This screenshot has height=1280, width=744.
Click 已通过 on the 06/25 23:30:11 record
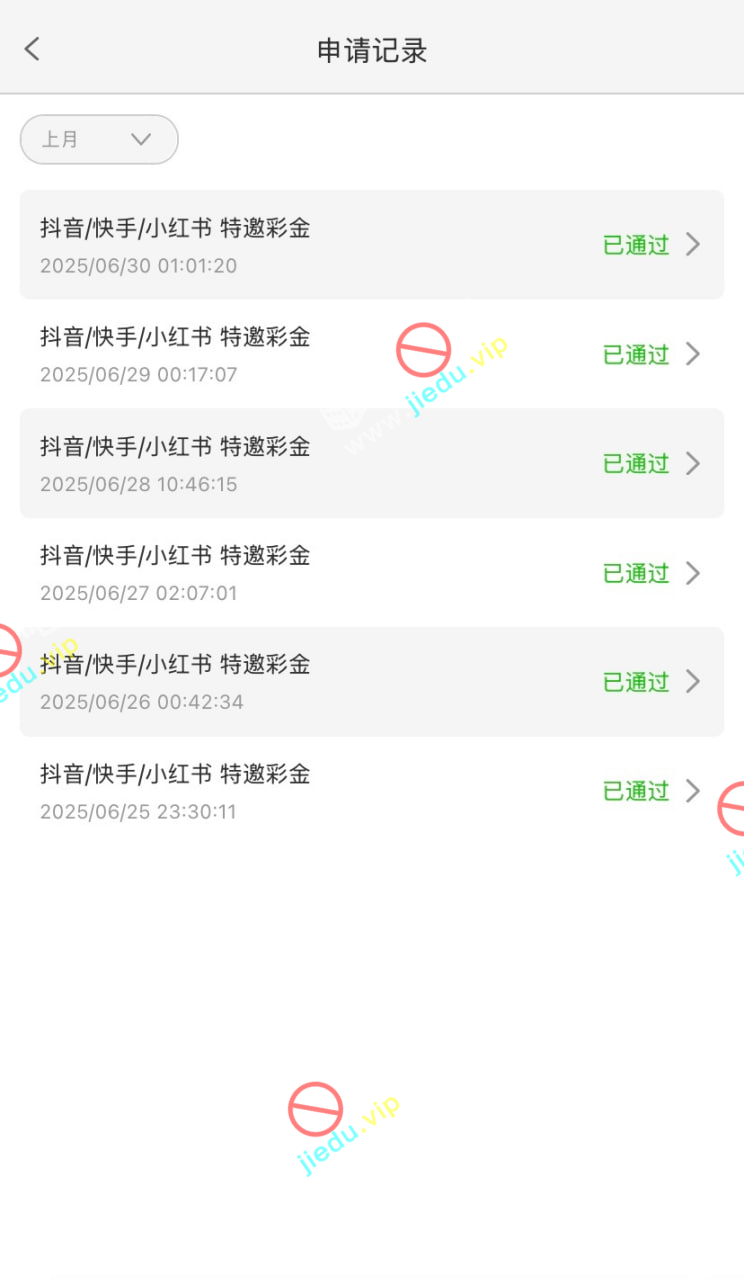click(x=636, y=791)
